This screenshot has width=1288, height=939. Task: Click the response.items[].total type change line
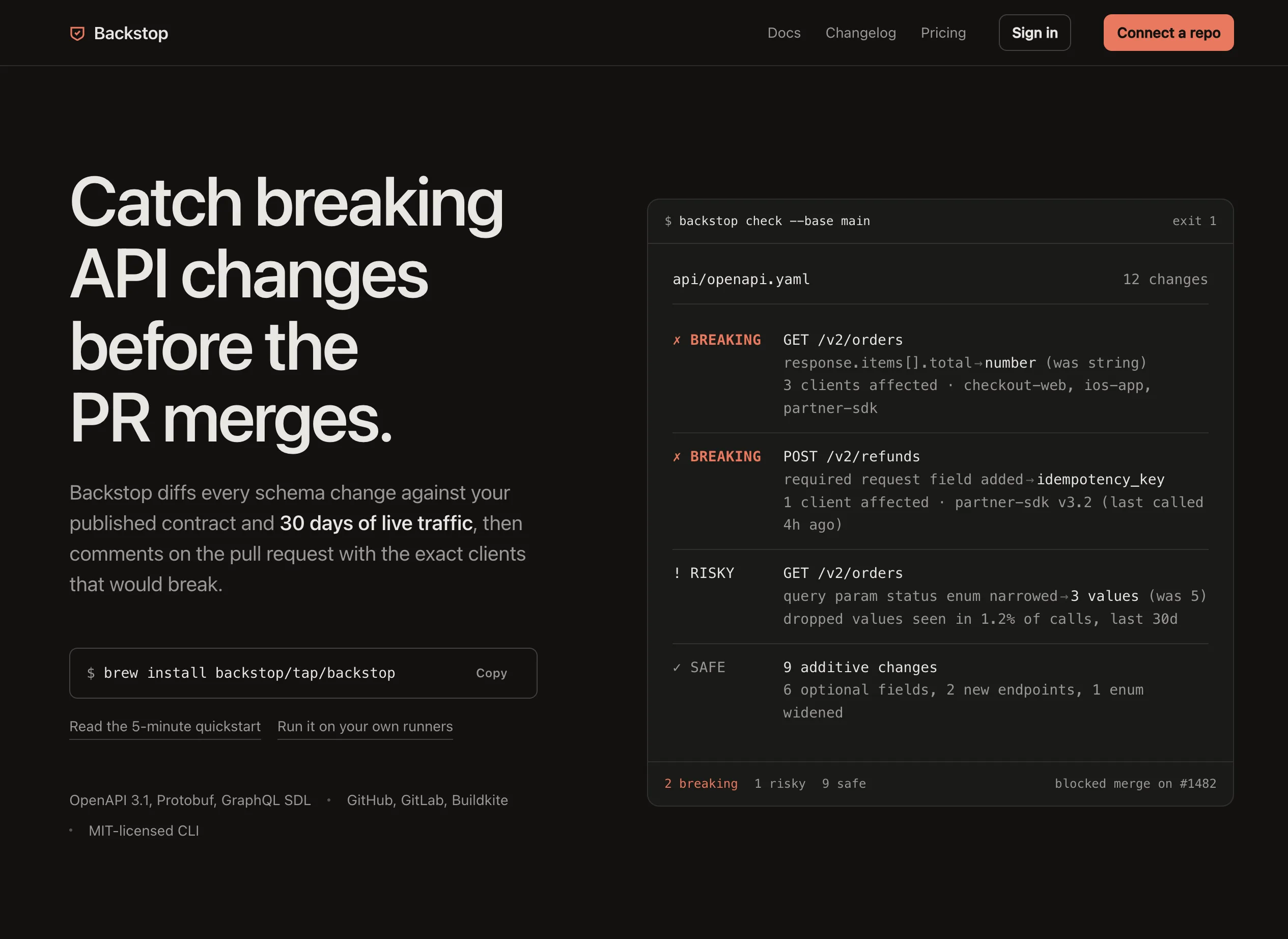point(965,363)
